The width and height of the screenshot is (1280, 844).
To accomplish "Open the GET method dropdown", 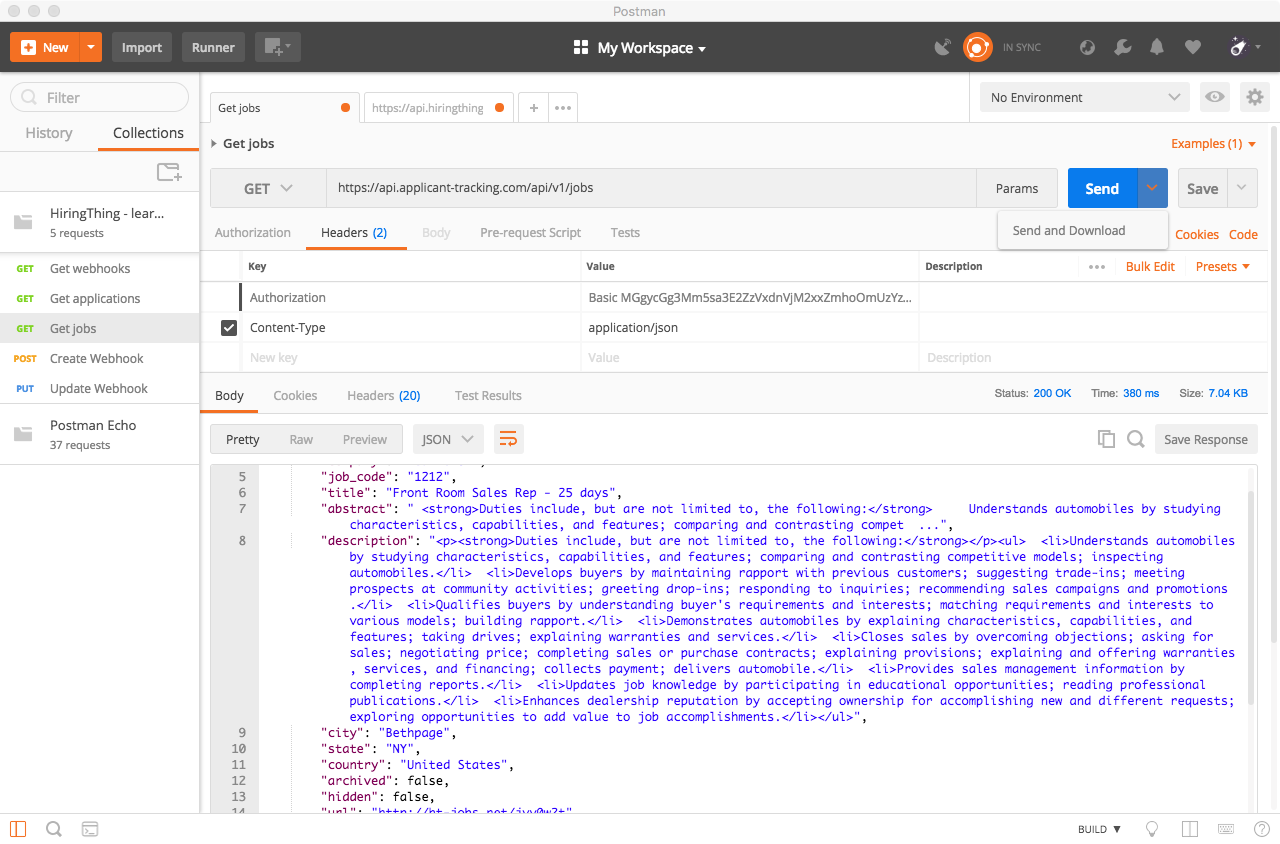I will click(268, 188).
